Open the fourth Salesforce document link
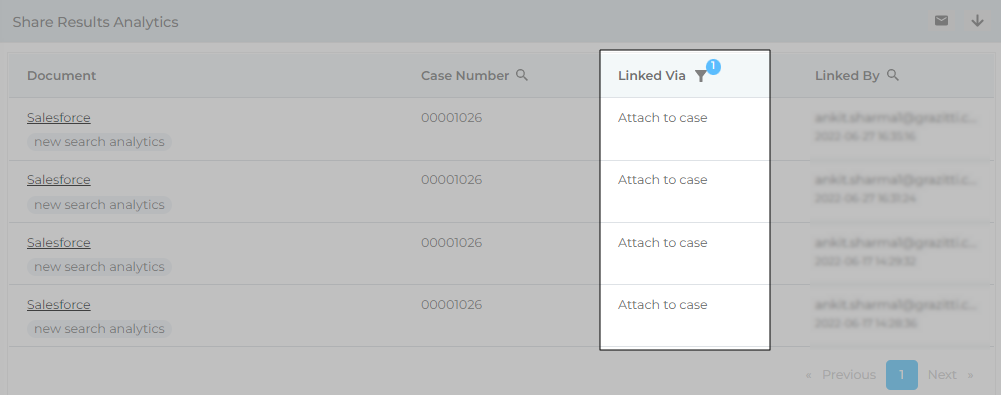The width and height of the screenshot is (1001, 395). pos(59,304)
